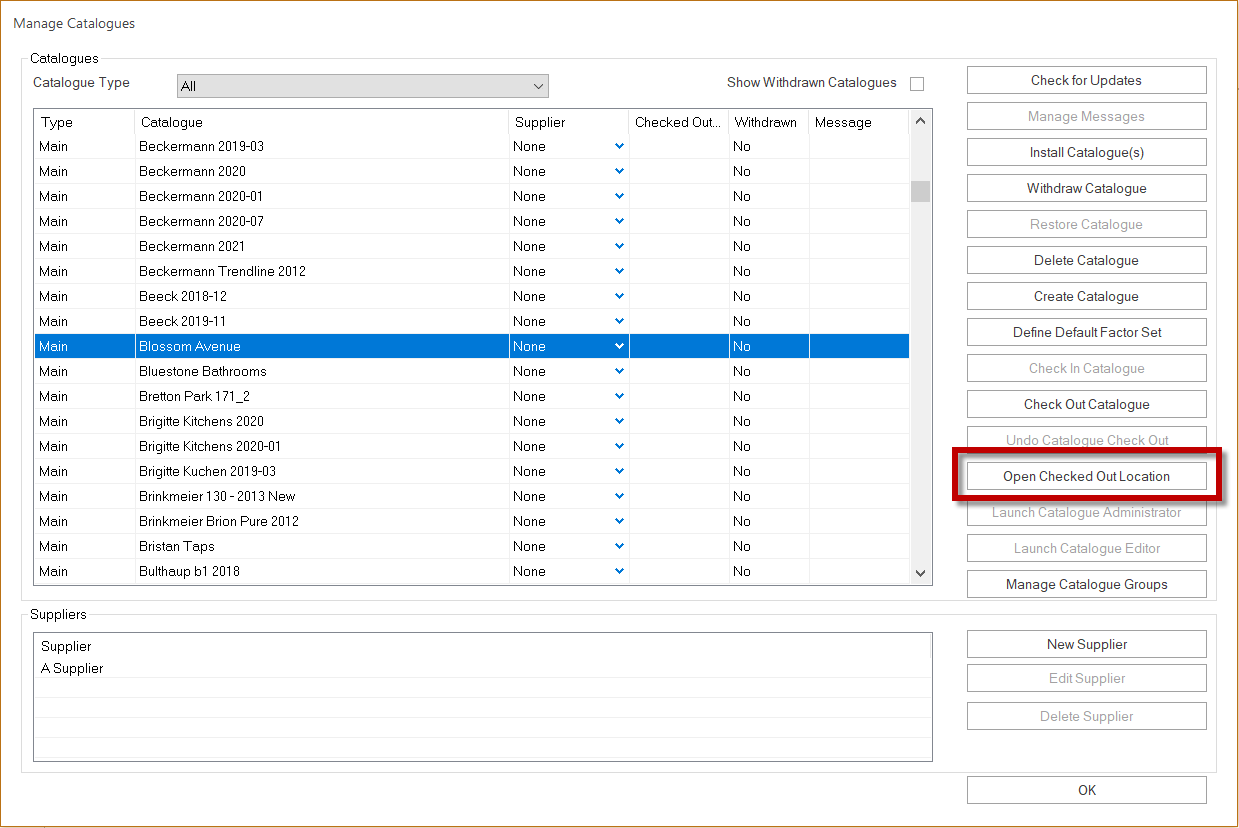Viewport: 1239px width, 828px height.
Task: Click Install Catalogue(s) button
Action: (x=1086, y=152)
